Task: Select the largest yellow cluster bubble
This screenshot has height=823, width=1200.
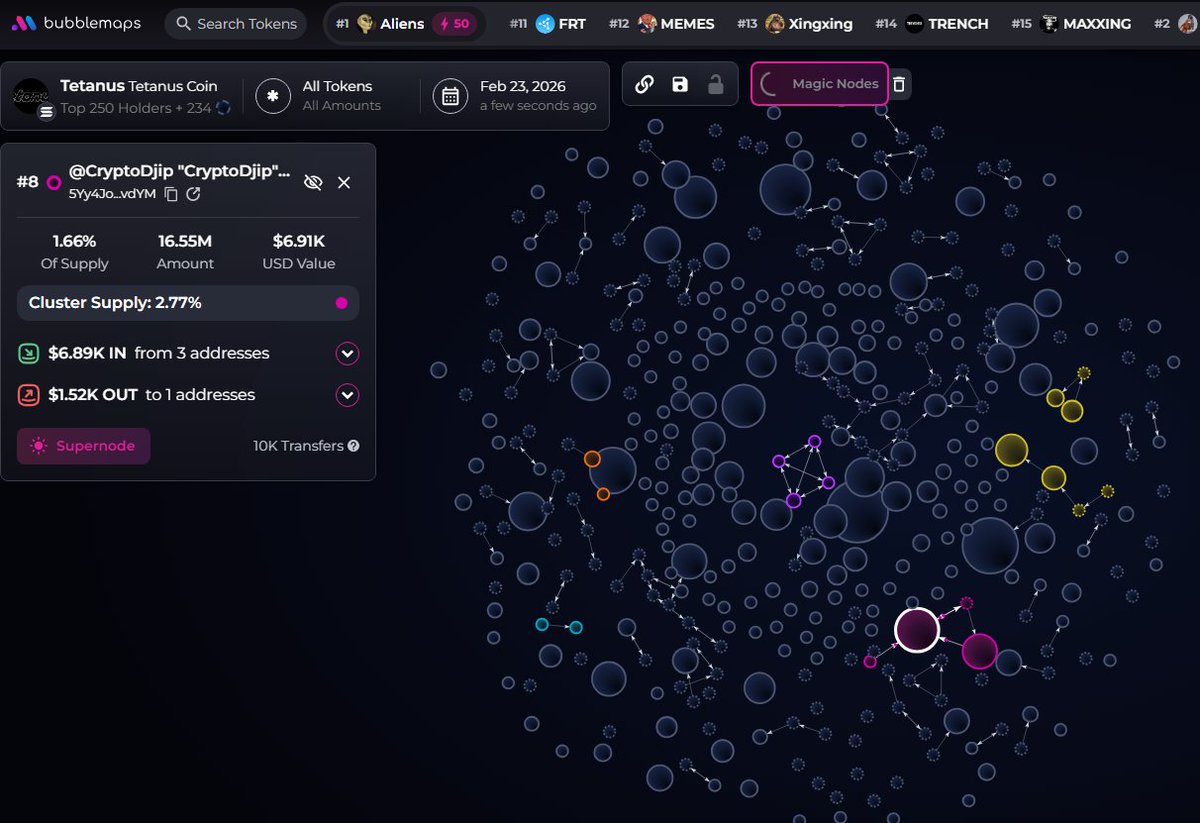Action: (1012, 450)
